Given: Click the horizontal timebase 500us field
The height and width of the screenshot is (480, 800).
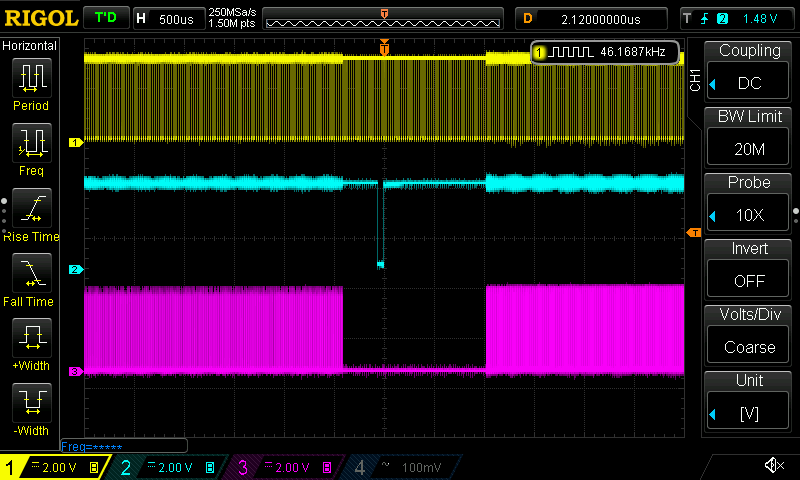Looking at the screenshot, I should pyautogui.click(x=169, y=19).
